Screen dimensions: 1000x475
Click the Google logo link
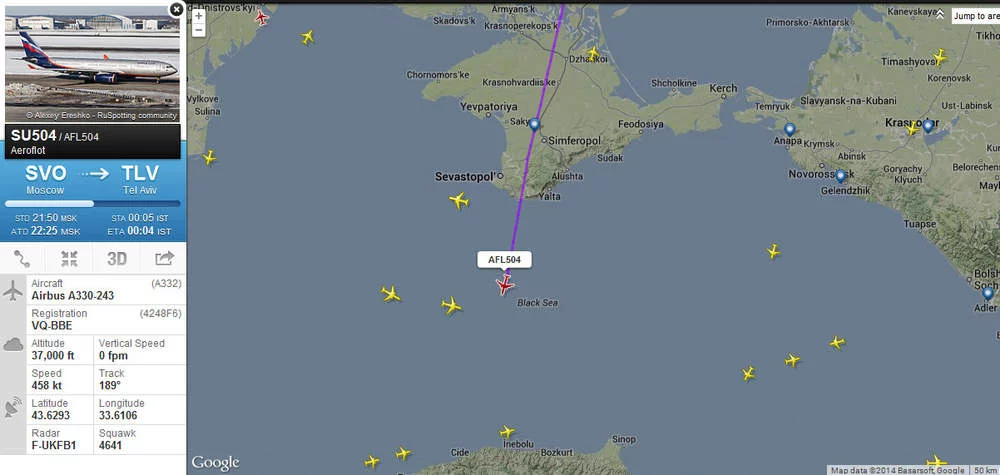pyautogui.click(x=216, y=463)
